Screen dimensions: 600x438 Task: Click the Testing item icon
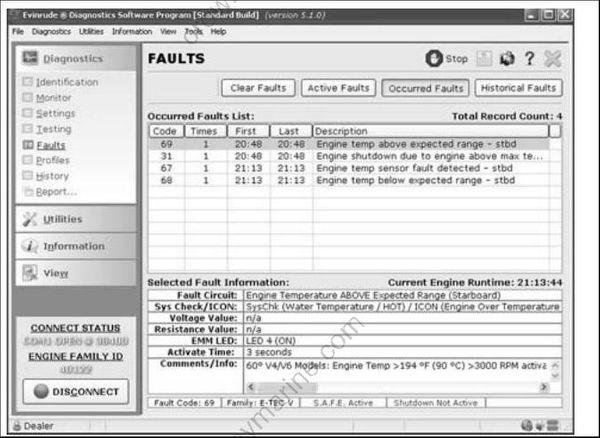(27, 129)
